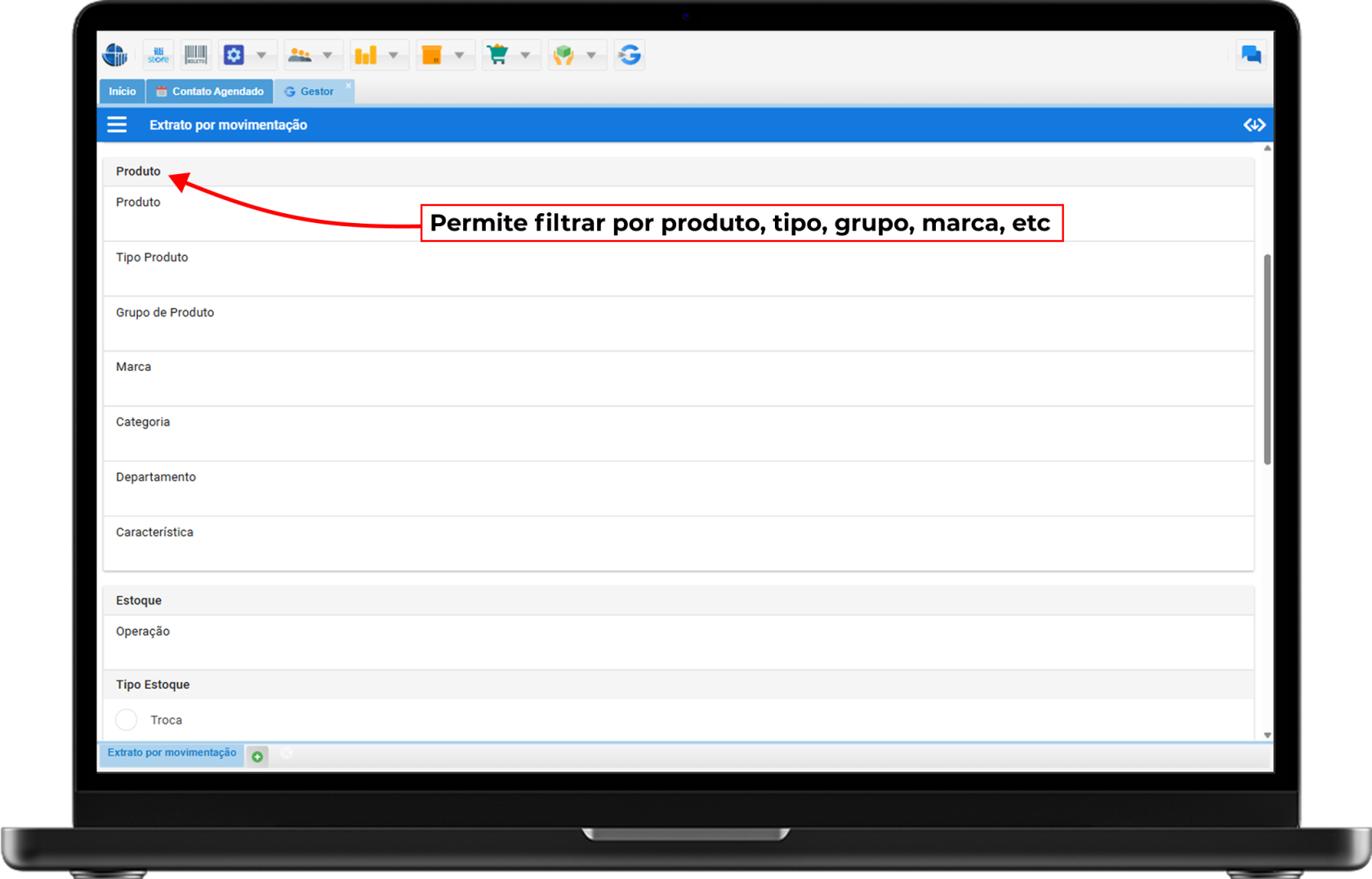Open the illi store icon
1372x879 pixels.
(158, 55)
